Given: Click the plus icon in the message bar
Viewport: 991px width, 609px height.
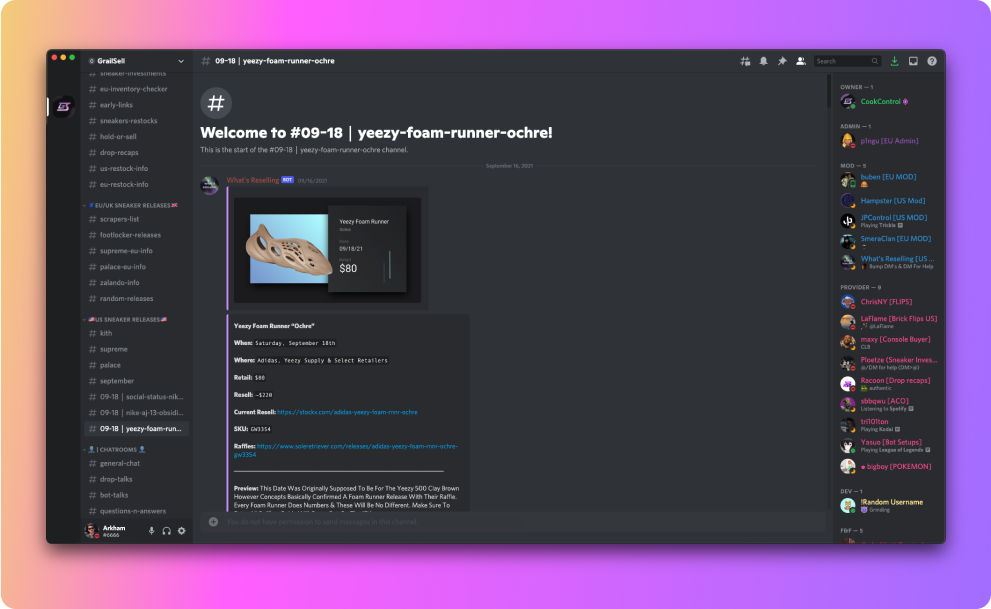Looking at the screenshot, I should (212, 521).
